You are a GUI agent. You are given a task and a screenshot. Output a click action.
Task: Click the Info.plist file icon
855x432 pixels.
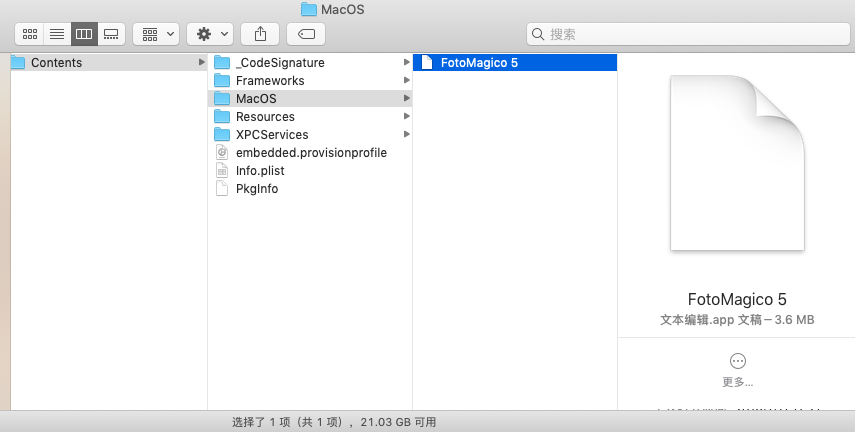point(222,170)
